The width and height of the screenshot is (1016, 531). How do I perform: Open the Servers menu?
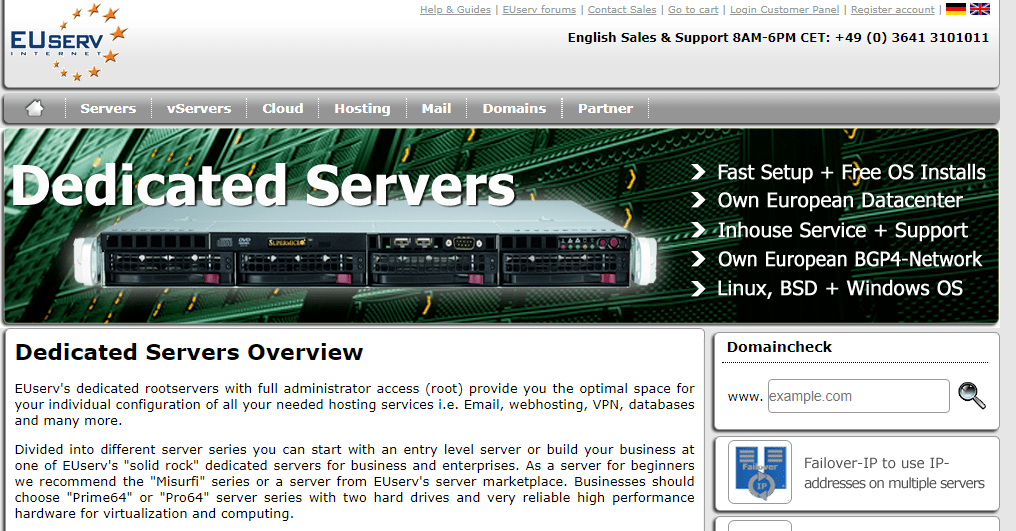tap(108, 108)
